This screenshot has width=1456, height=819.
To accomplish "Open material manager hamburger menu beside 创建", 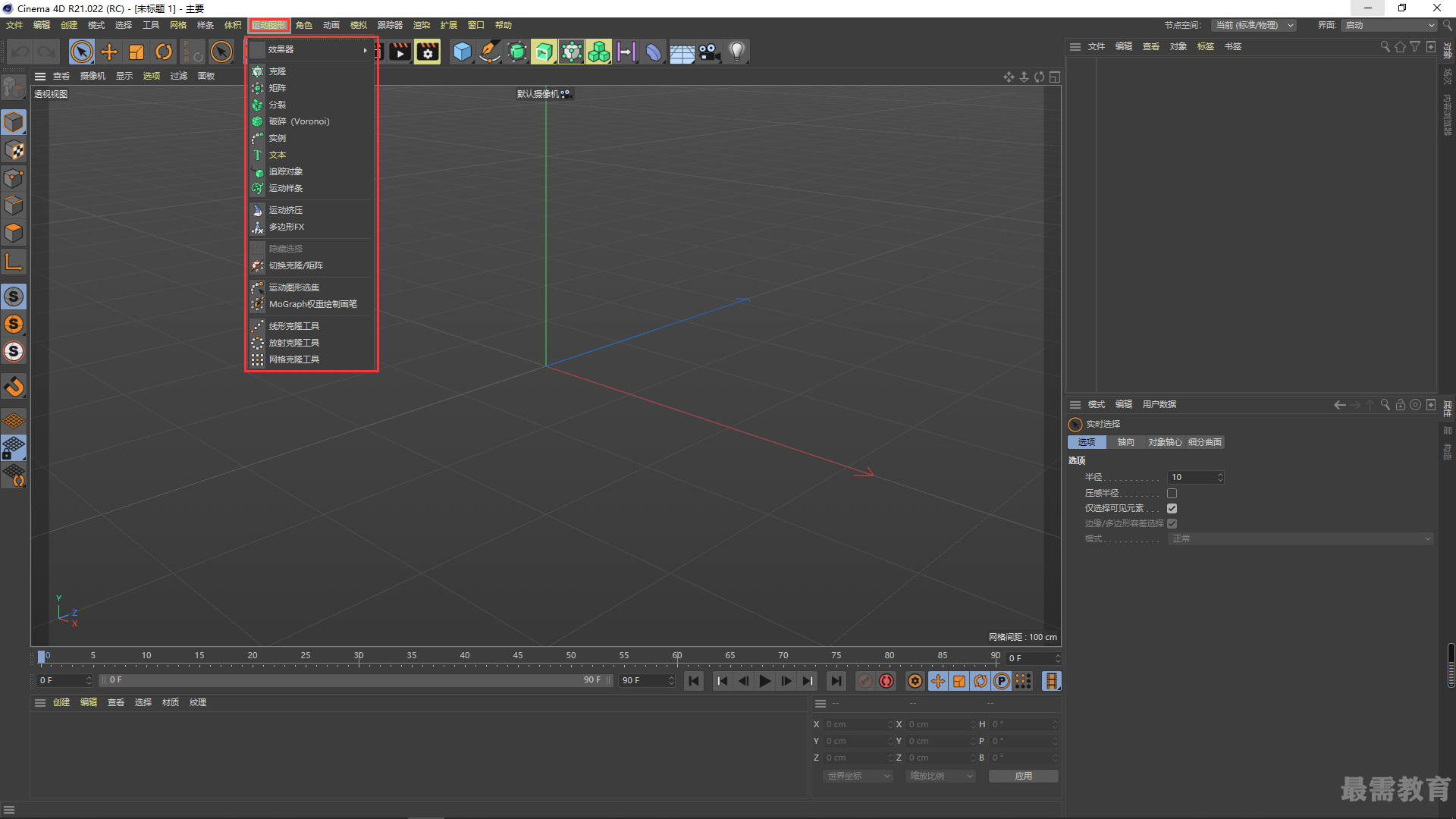I will pos(40,703).
